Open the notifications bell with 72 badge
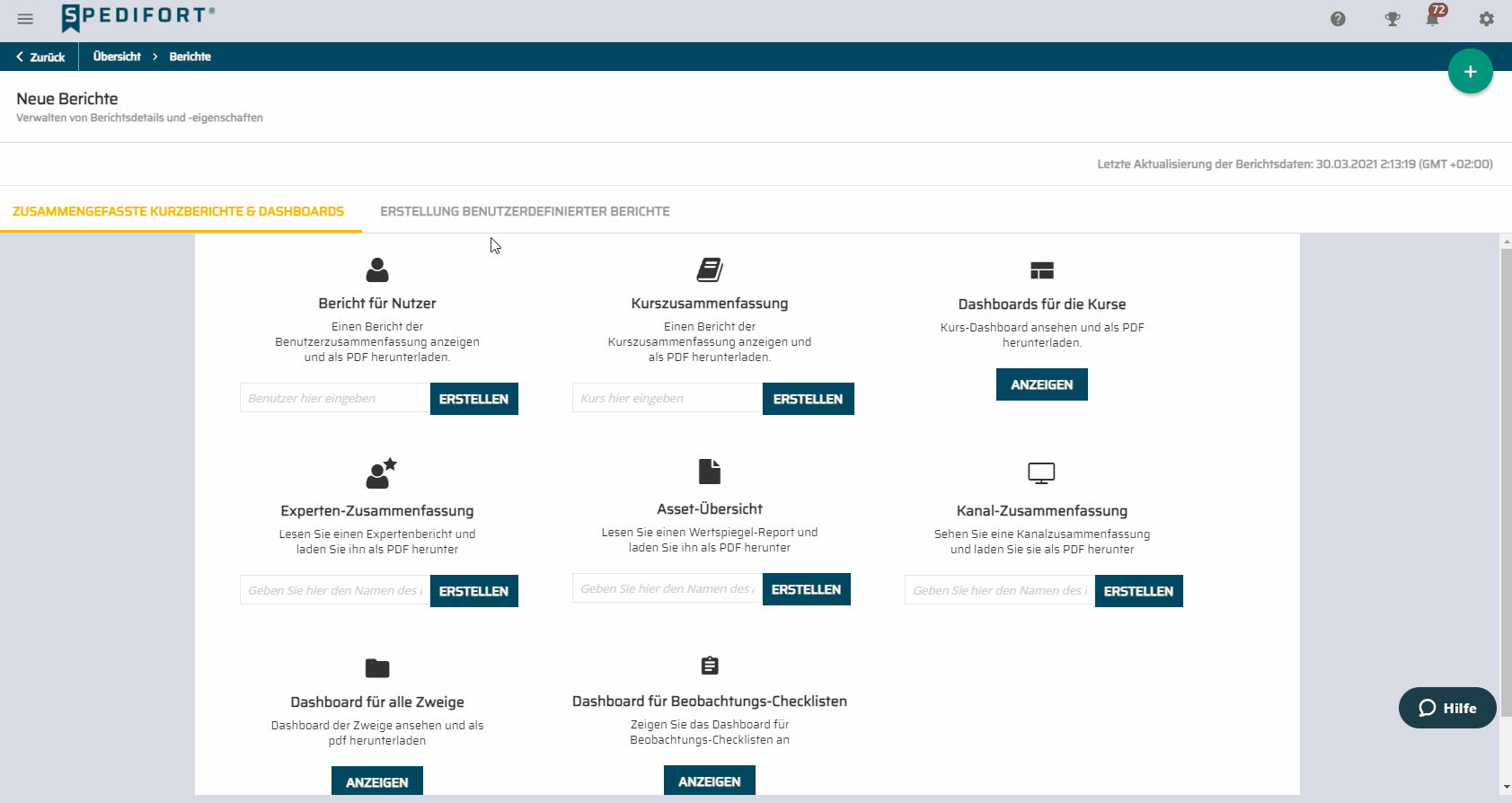This screenshot has height=803, width=1512. point(1435,16)
